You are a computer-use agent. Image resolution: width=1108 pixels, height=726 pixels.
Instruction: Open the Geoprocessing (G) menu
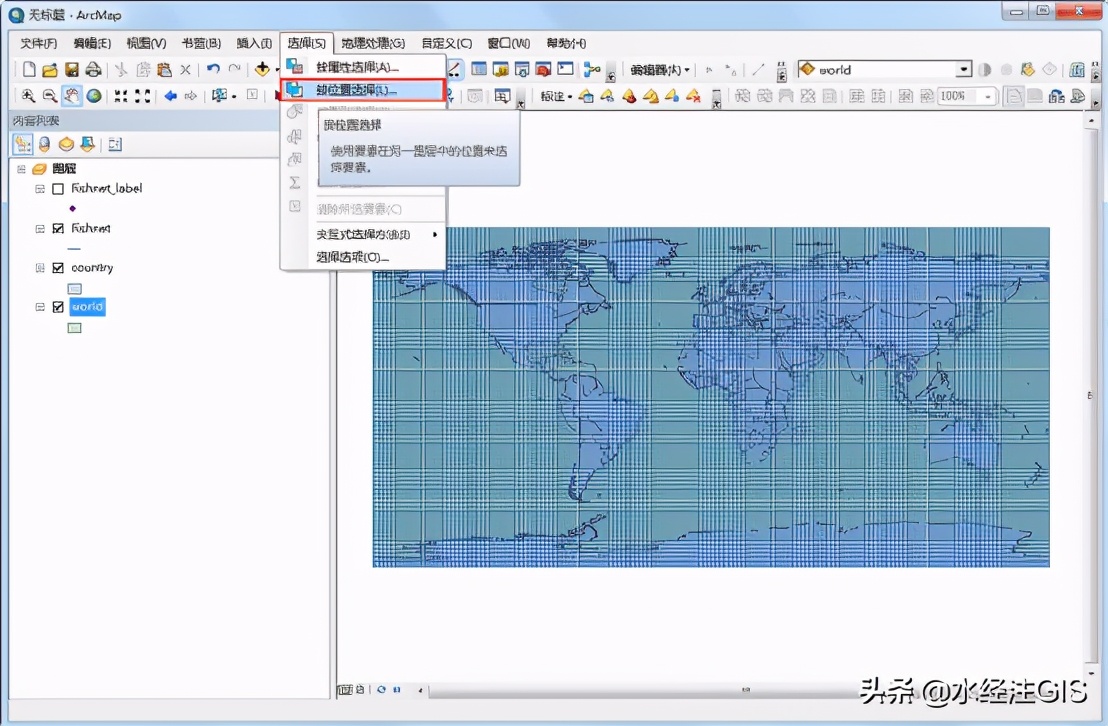pyautogui.click(x=372, y=43)
